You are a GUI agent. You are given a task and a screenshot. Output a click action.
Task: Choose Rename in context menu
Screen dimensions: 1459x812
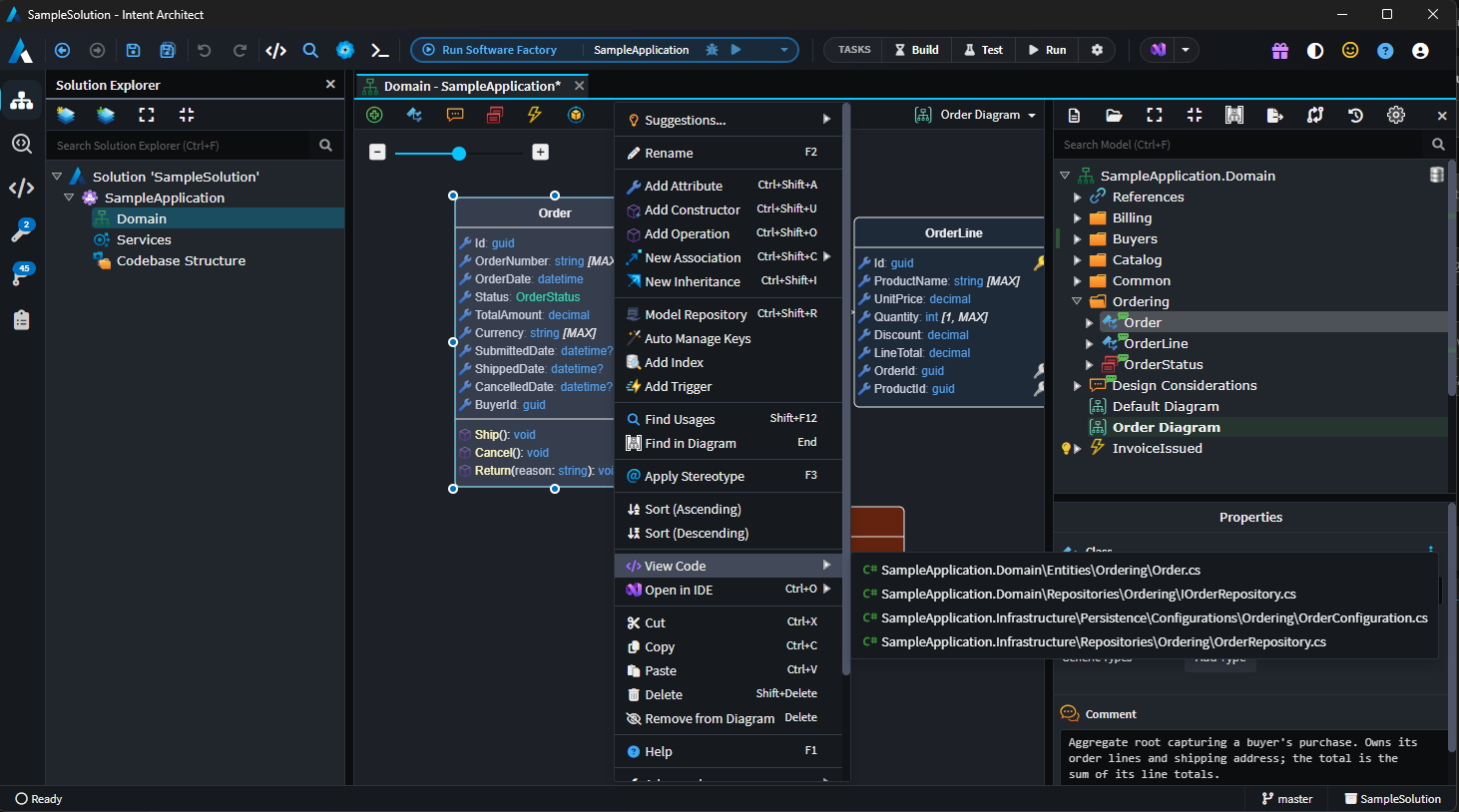(729, 153)
